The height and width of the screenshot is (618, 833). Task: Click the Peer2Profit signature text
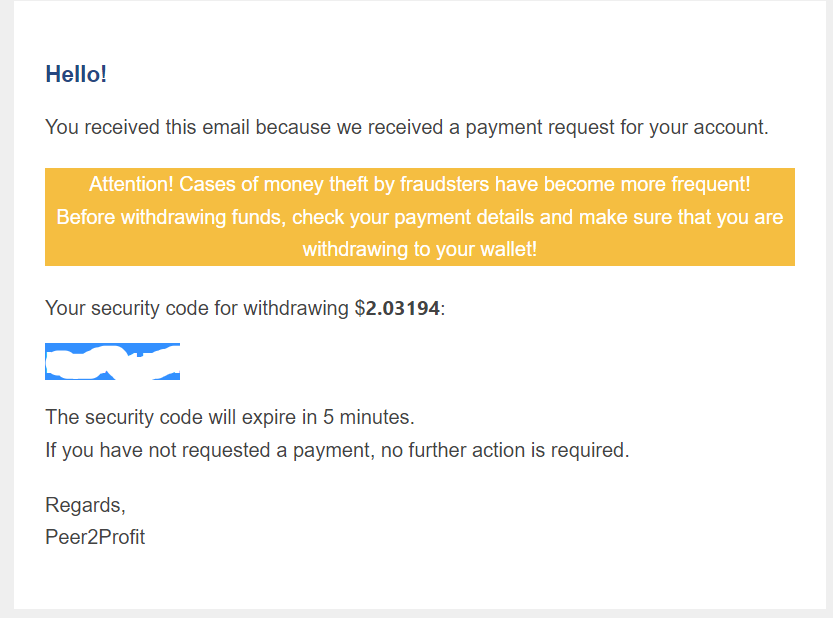pyautogui.click(x=95, y=537)
